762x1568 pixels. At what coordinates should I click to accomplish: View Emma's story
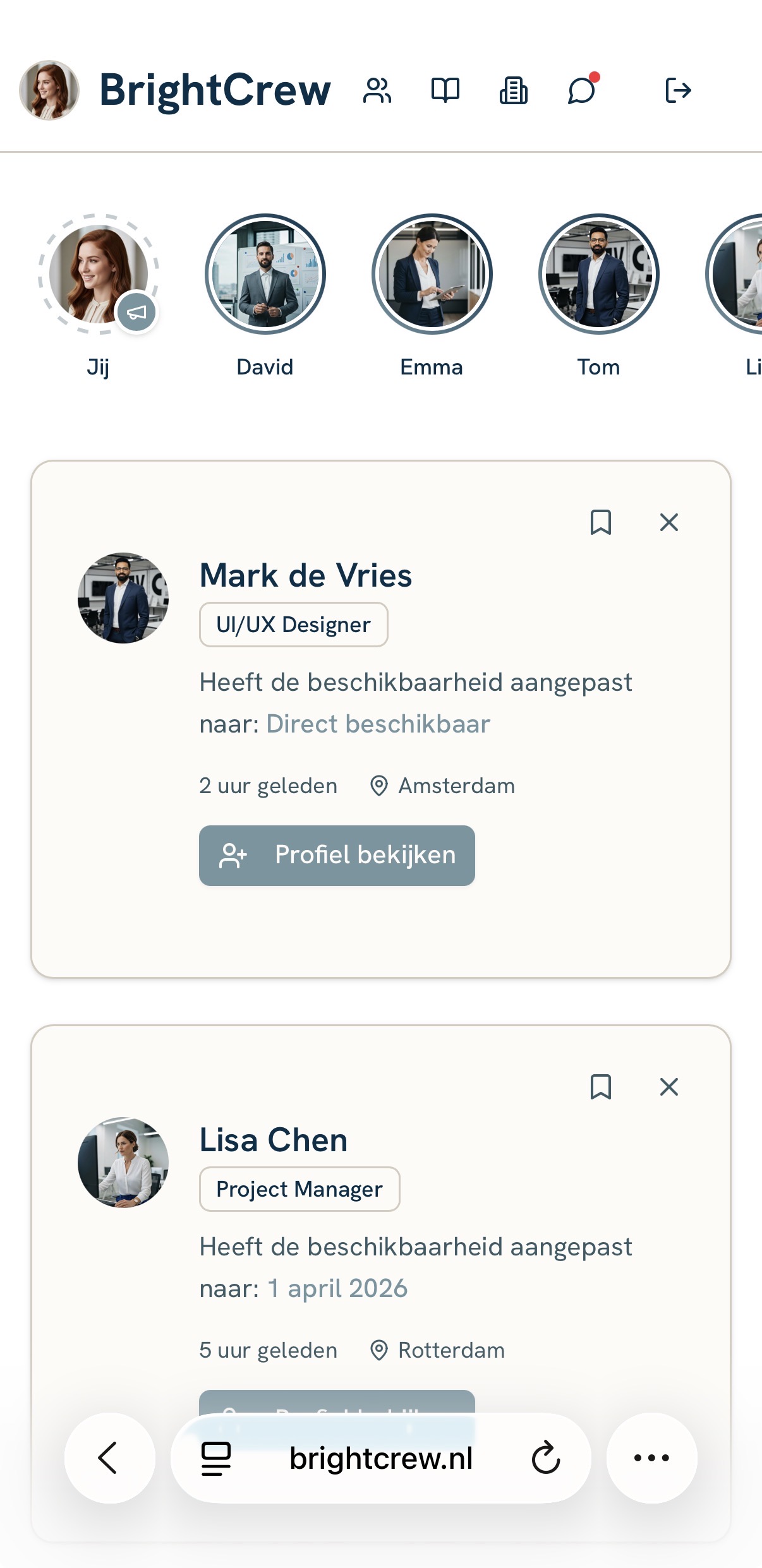[432, 274]
